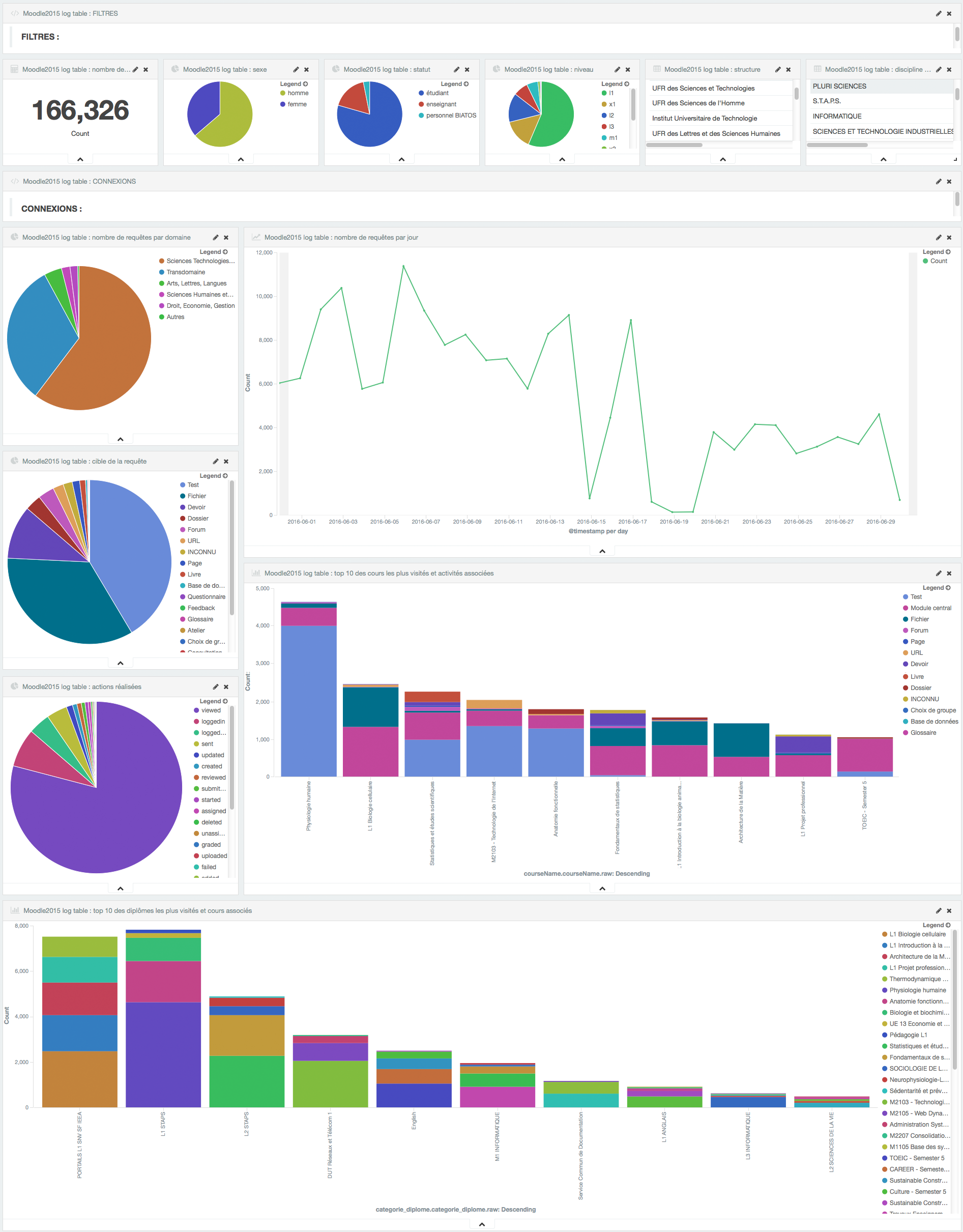Expand the spy panel under requêtes par jour
This screenshot has width=963, height=1232.
[x=602, y=551]
